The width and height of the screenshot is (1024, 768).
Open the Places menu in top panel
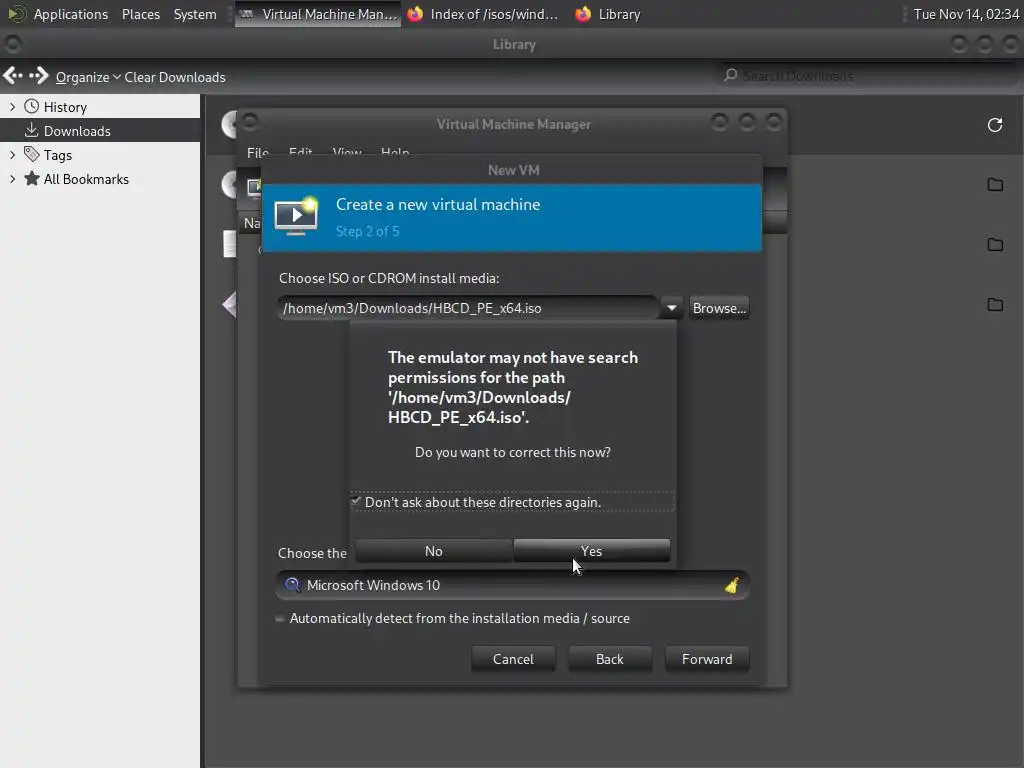(x=141, y=14)
